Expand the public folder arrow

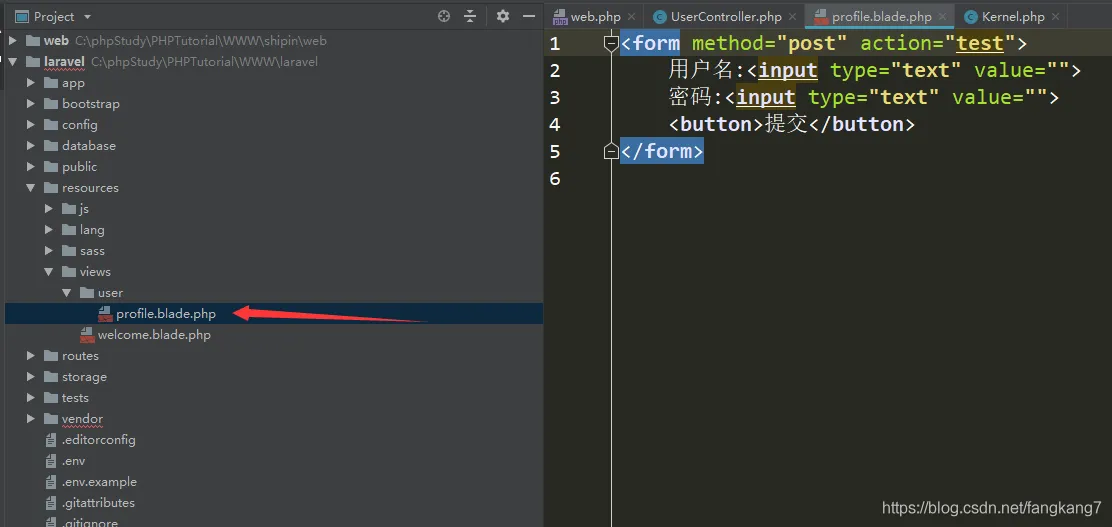[x=30, y=167]
